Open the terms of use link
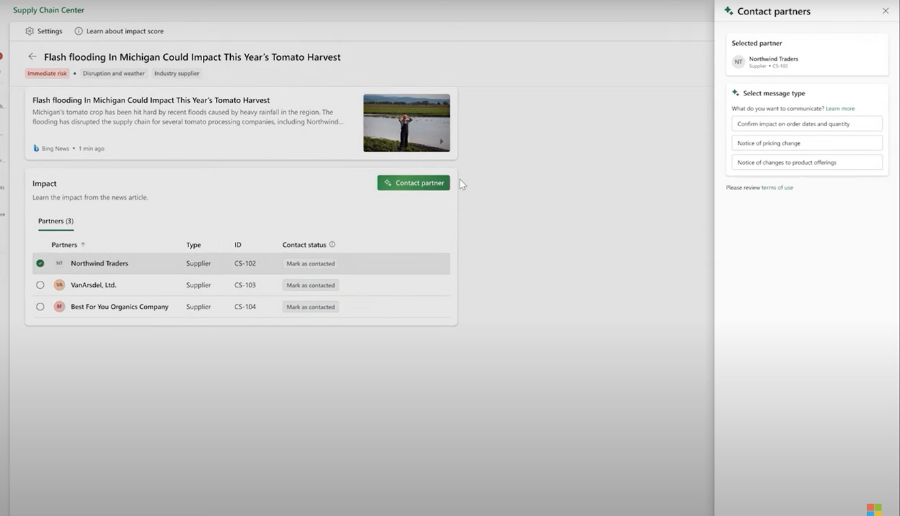 pyautogui.click(x=777, y=188)
